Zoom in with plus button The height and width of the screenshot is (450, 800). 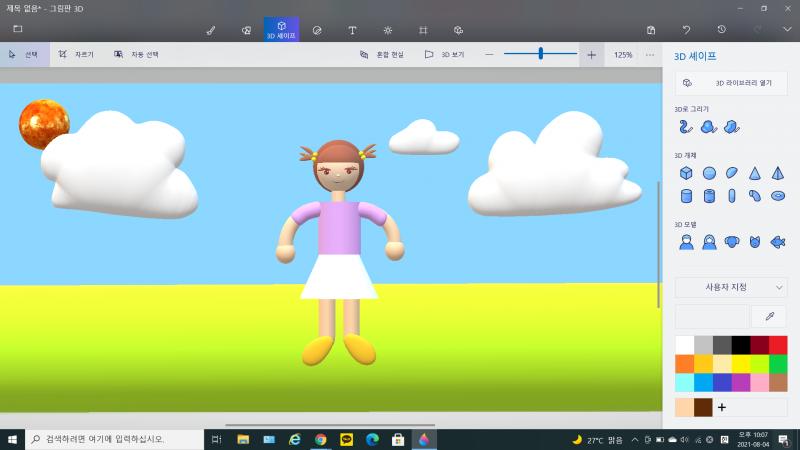point(591,55)
